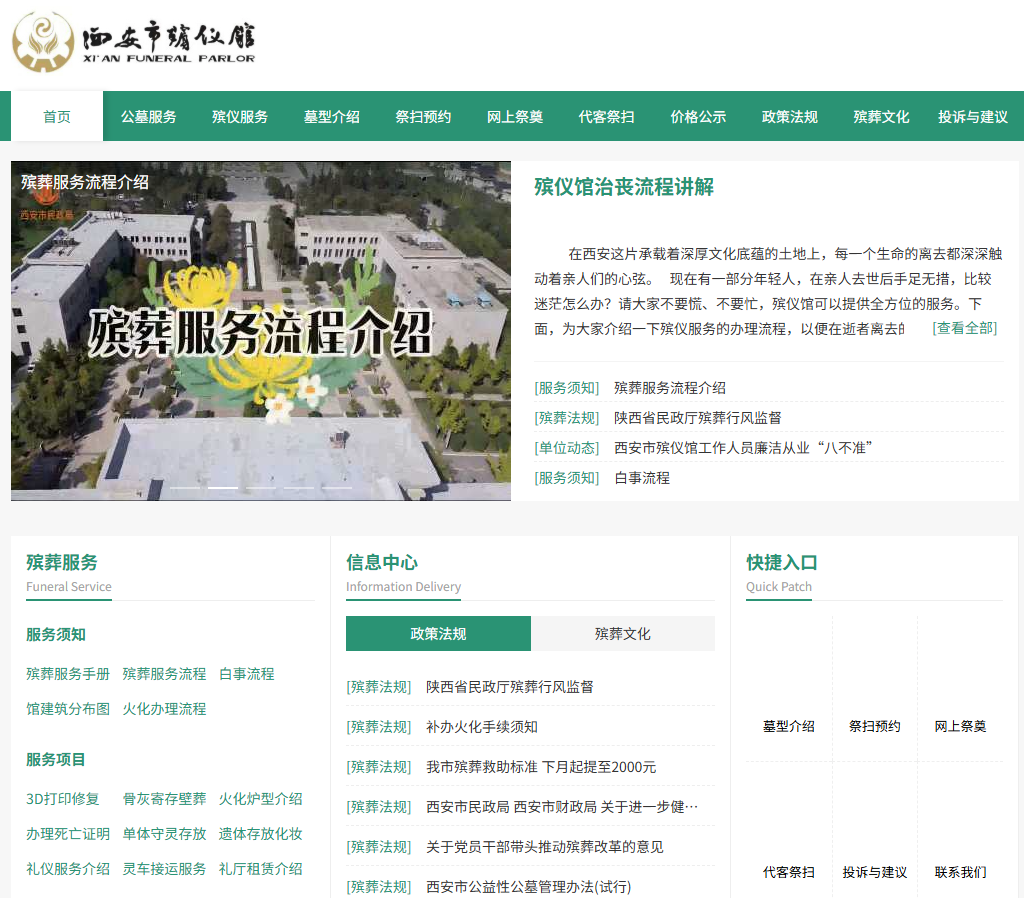1024x898 pixels.
Task: Click the Xi'an Funeral Parlor logo
Action: tap(134, 41)
